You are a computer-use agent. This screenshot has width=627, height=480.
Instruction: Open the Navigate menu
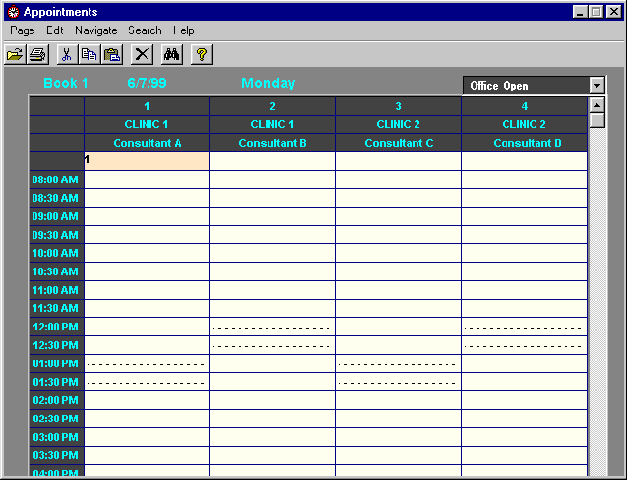click(96, 30)
